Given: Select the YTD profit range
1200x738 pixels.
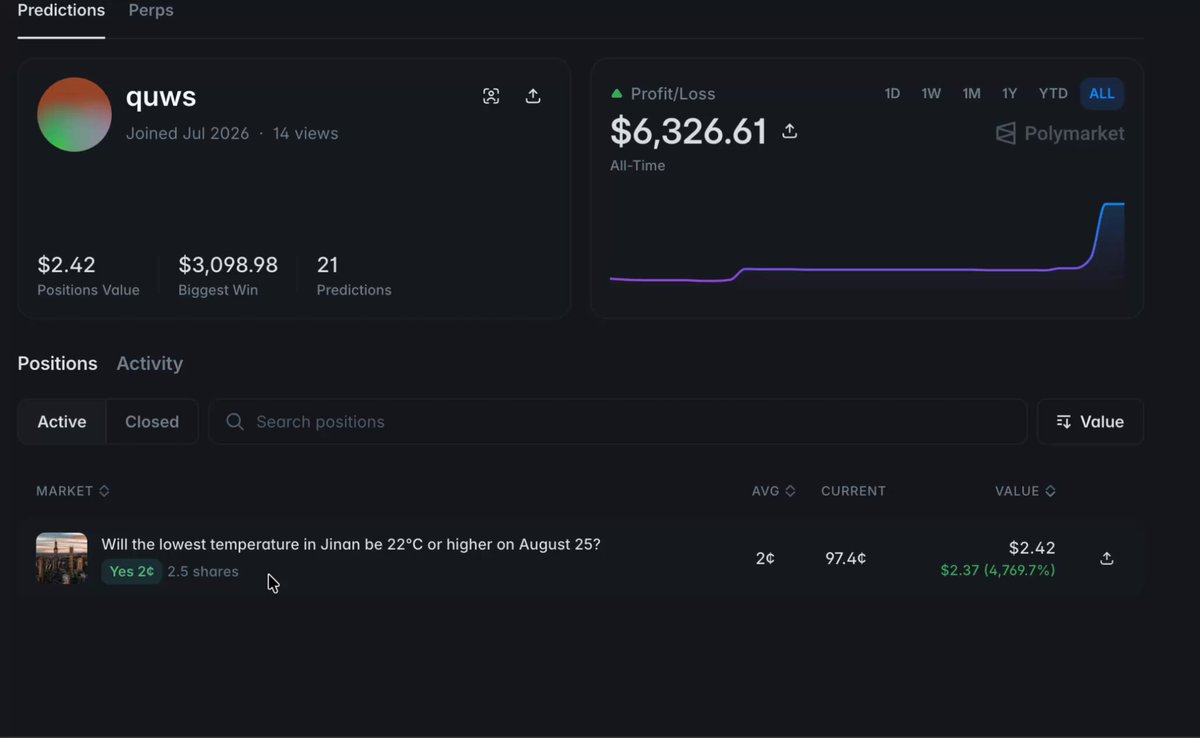Looking at the screenshot, I should [x=1053, y=94].
